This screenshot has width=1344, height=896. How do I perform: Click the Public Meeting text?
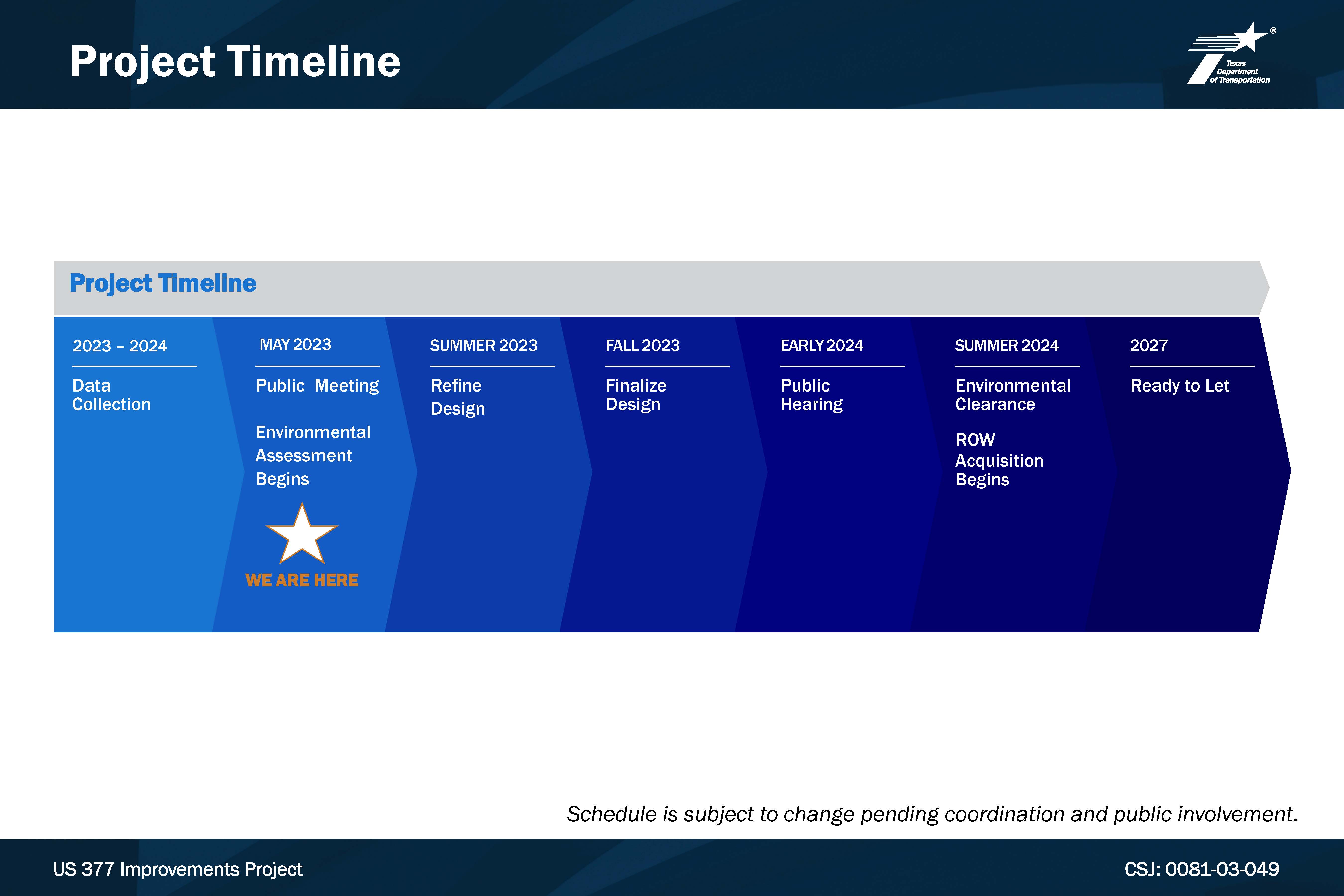pos(317,386)
